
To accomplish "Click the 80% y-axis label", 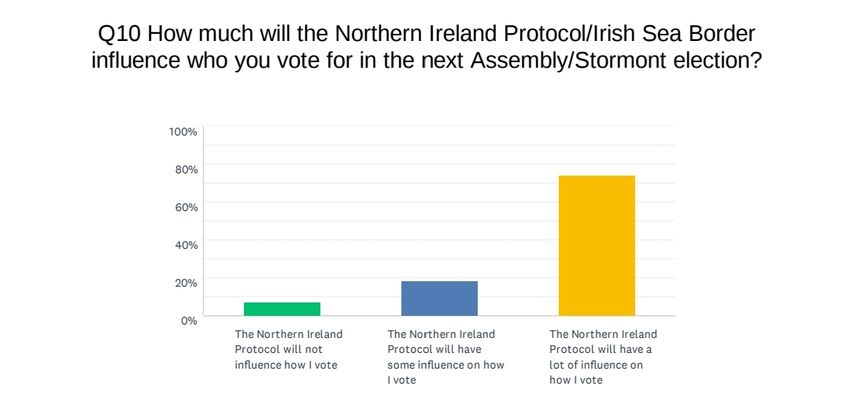I will coord(186,169).
